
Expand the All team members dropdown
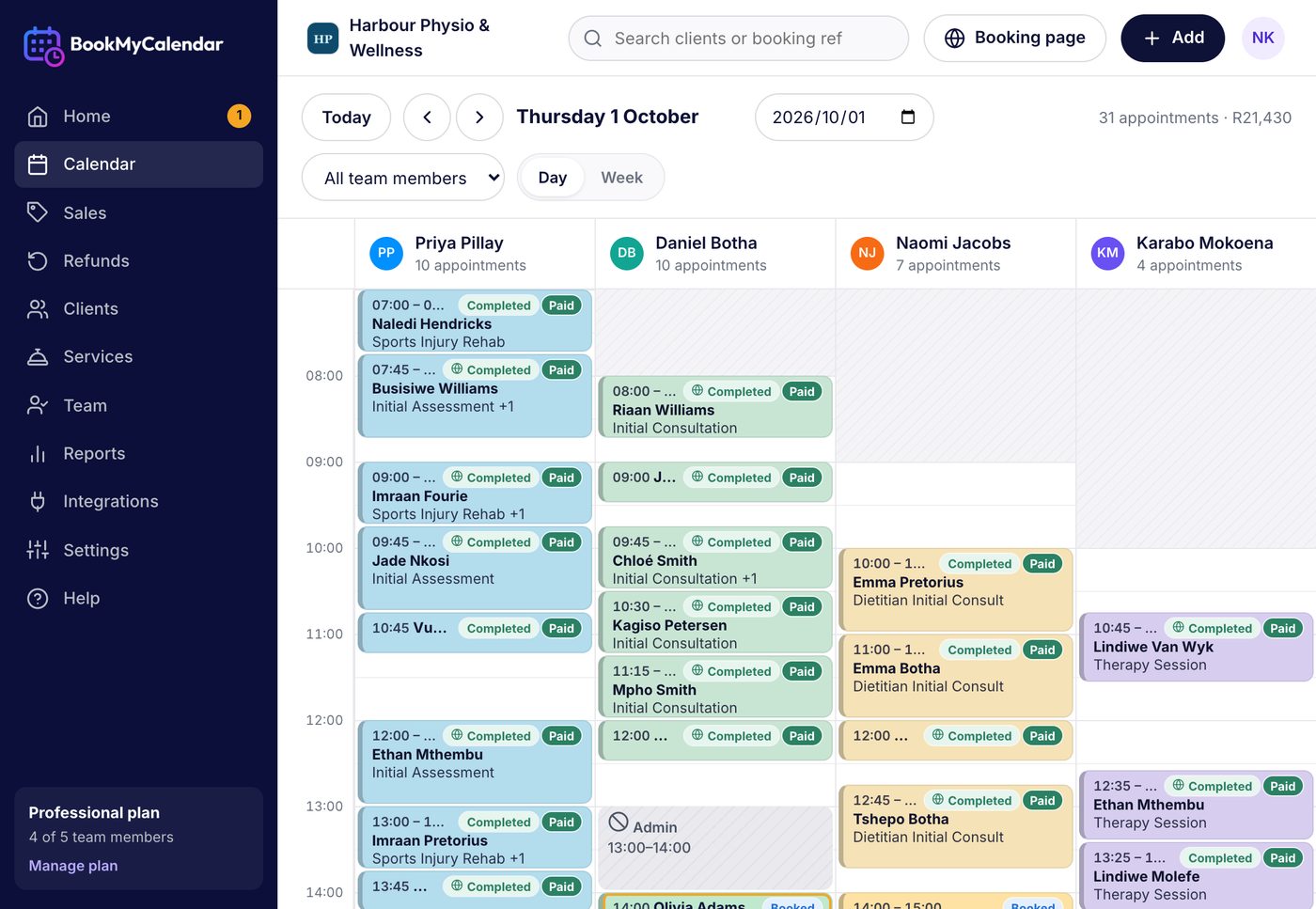403,178
